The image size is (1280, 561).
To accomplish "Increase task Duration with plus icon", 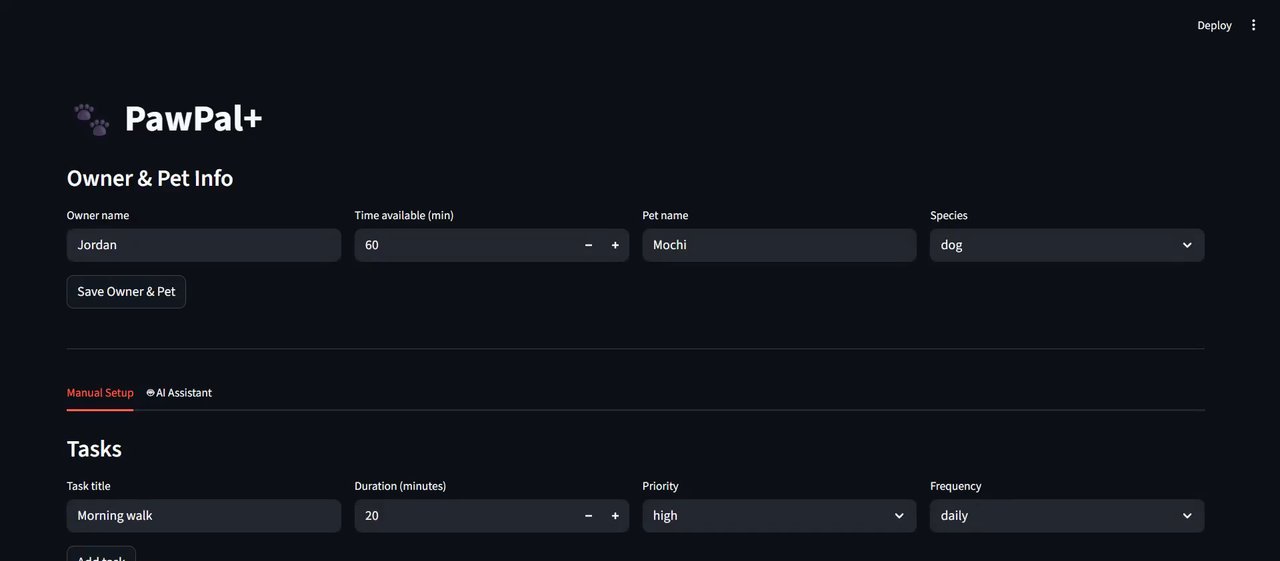I will (615, 516).
